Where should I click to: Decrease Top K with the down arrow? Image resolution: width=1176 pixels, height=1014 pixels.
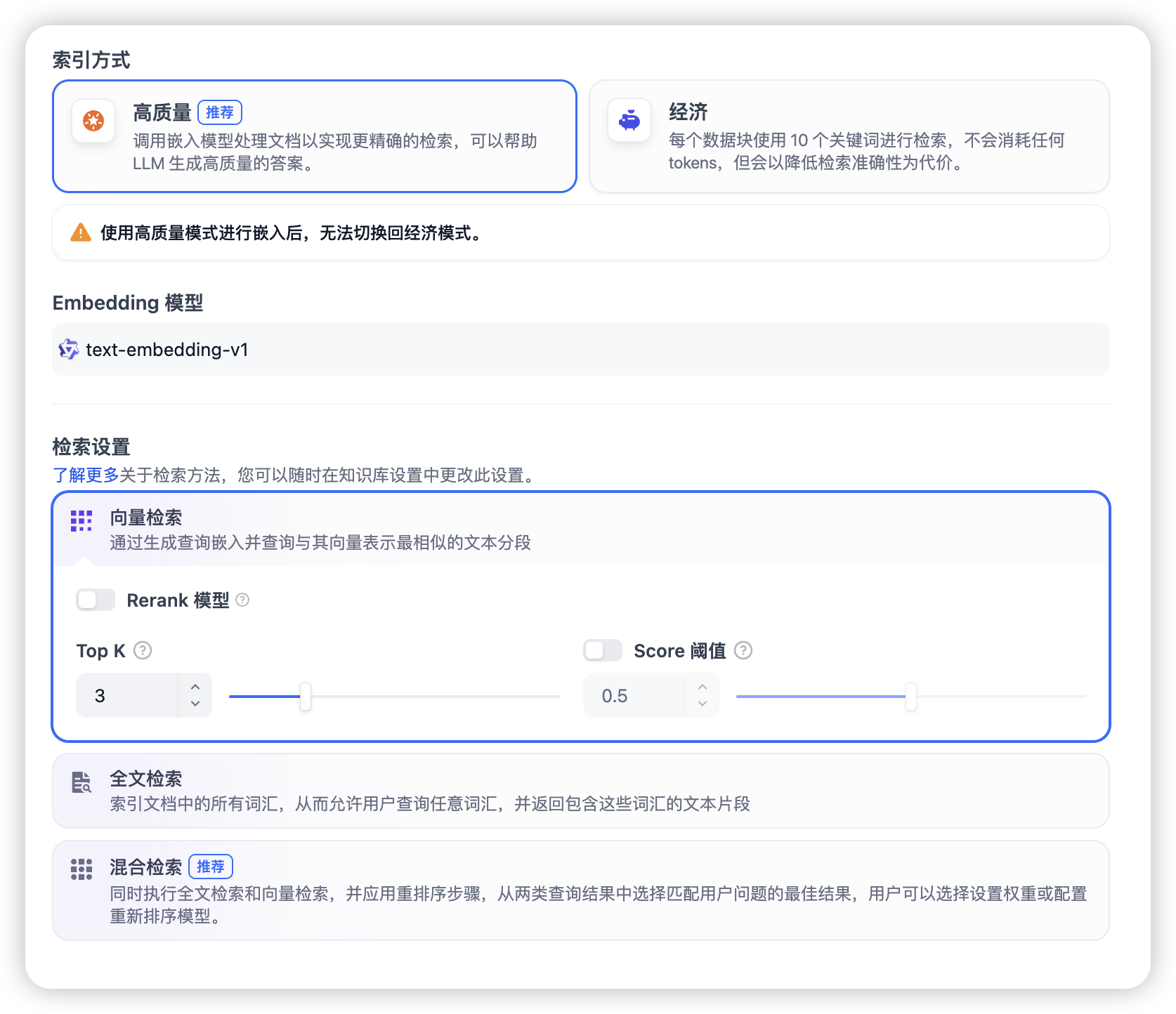pos(195,704)
